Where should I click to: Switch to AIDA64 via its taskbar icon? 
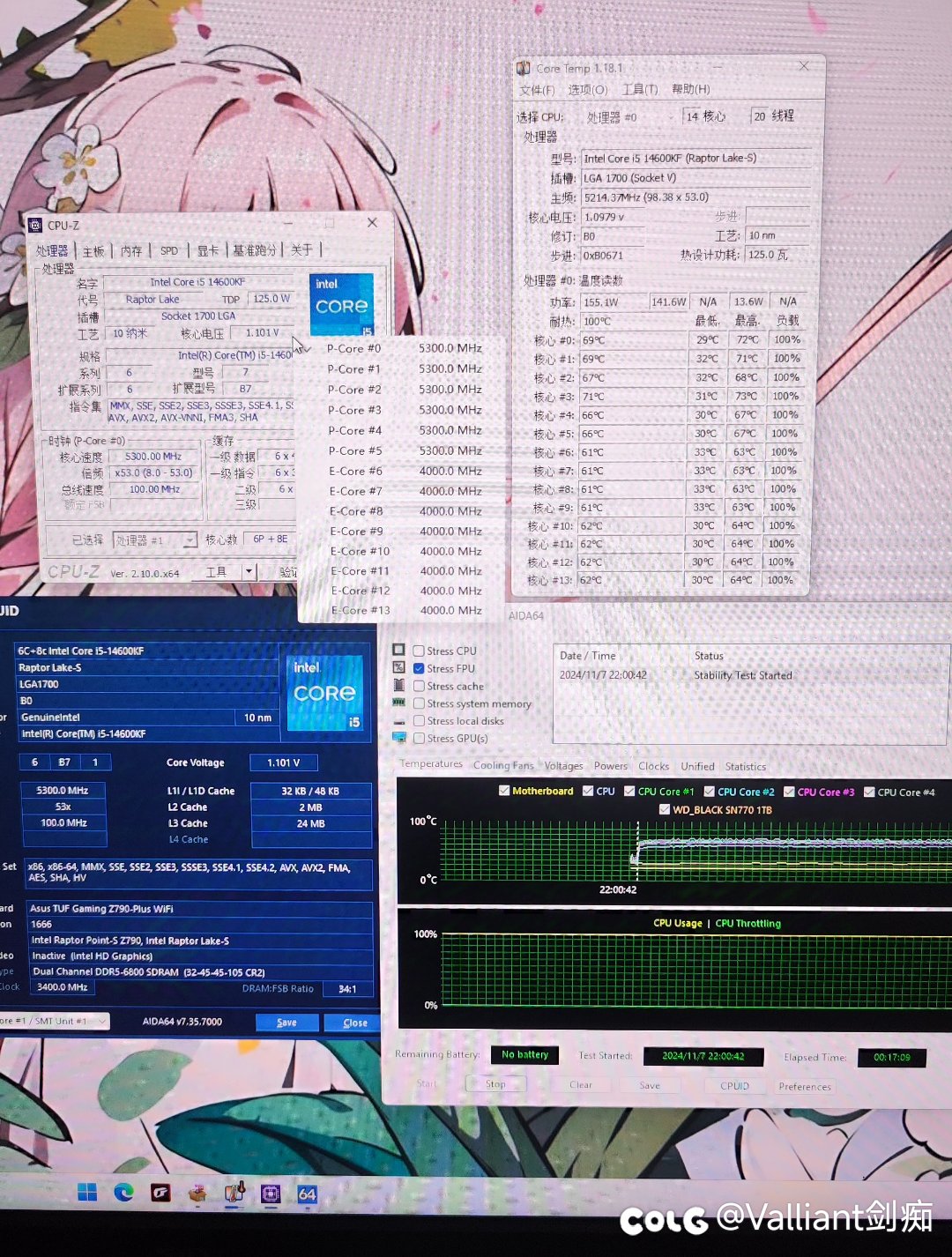point(307,1194)
